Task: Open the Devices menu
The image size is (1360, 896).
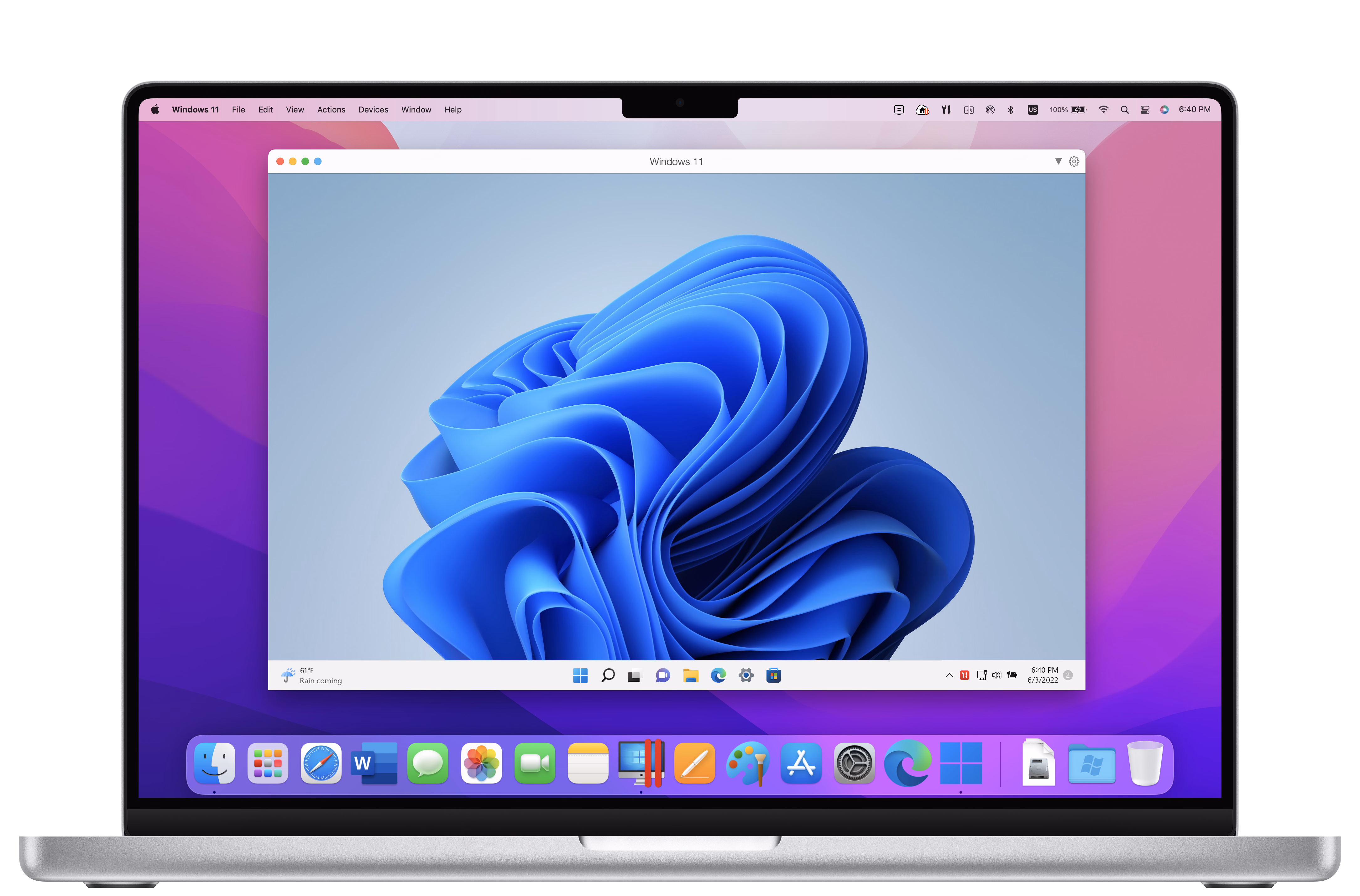Action: (373, 110)
